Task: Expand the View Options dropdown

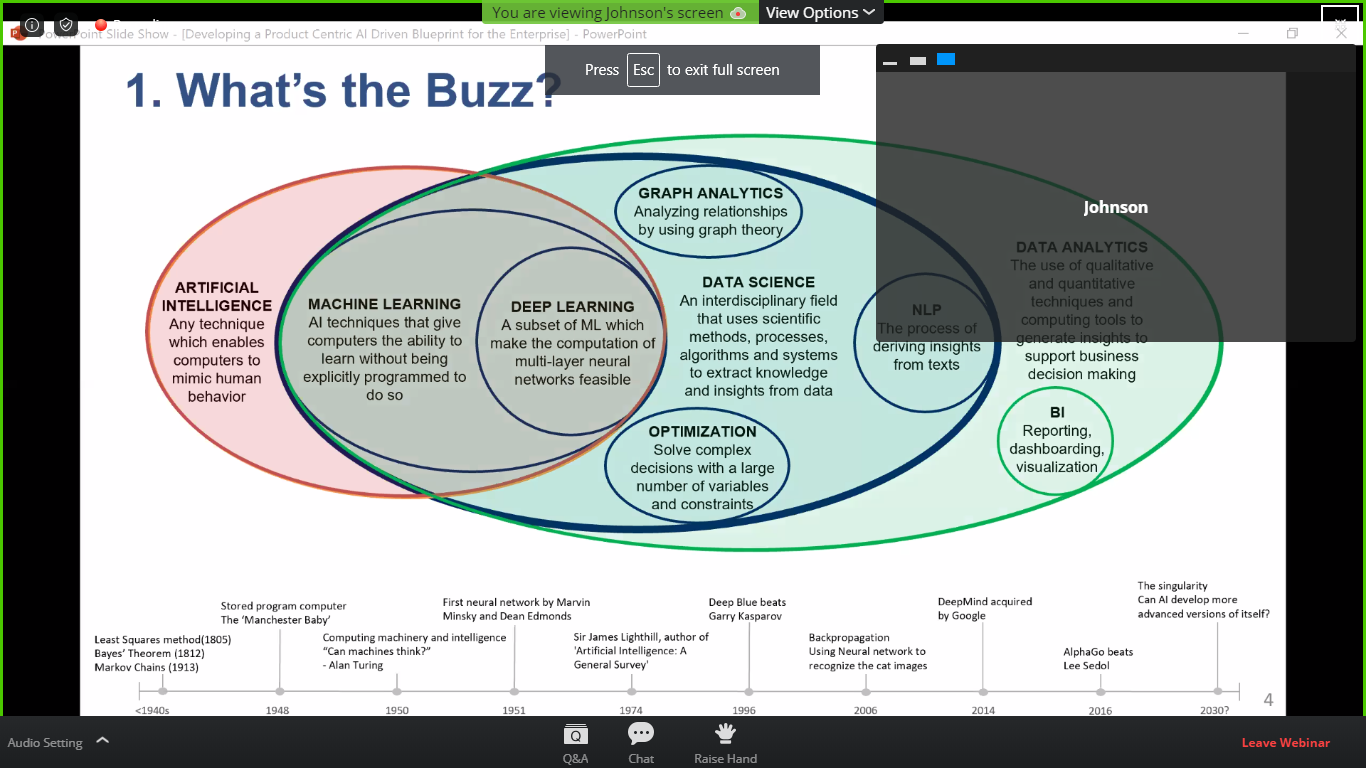Action: pos(820,13)
